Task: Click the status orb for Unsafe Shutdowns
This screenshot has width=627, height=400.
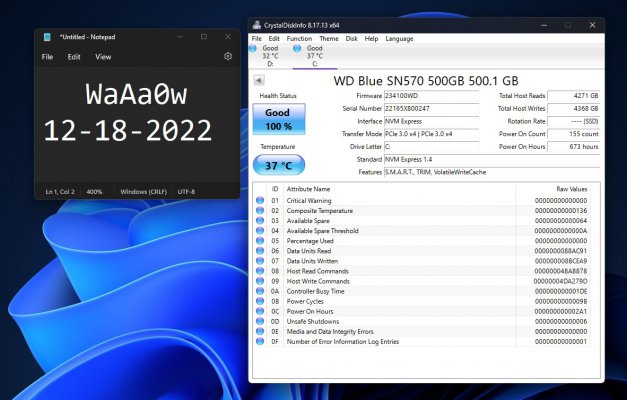Action: click(260, 321)
